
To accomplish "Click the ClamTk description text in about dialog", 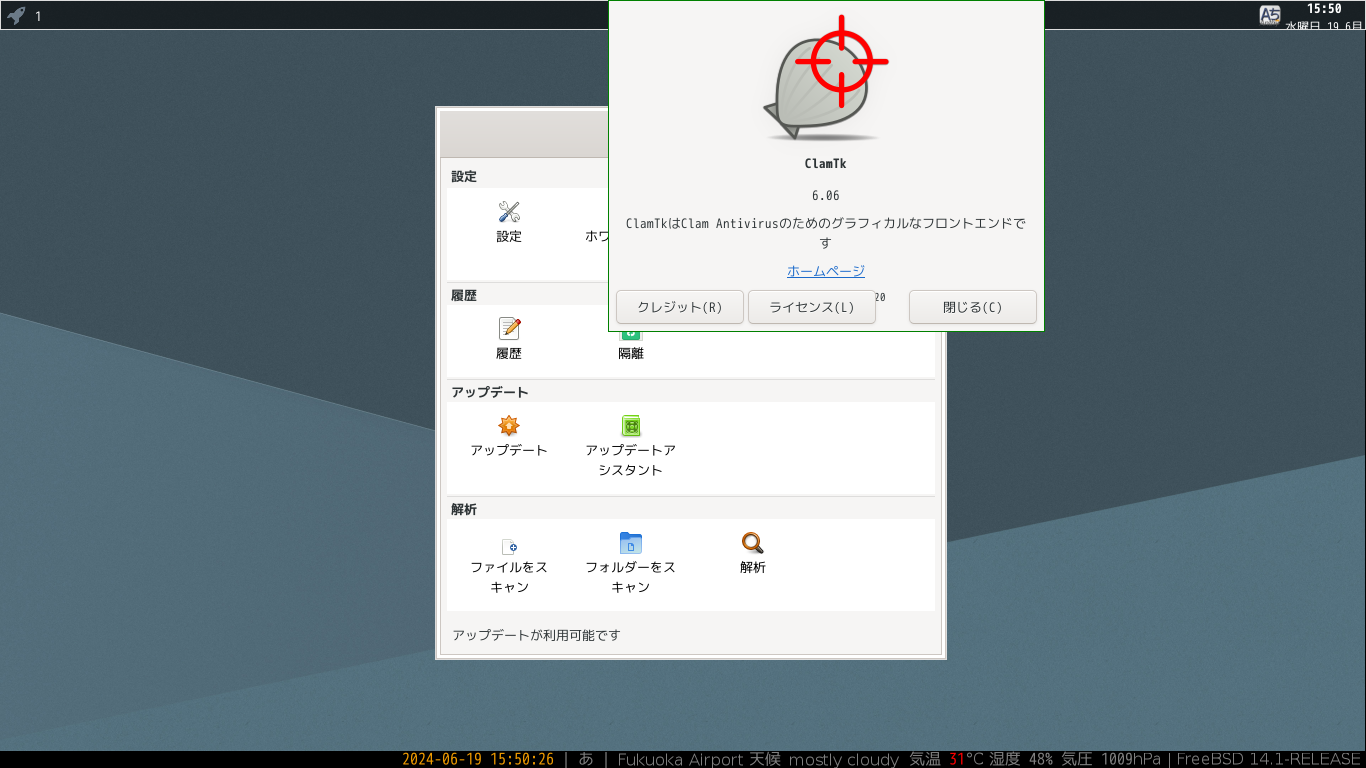I will (x=826, y=233).
